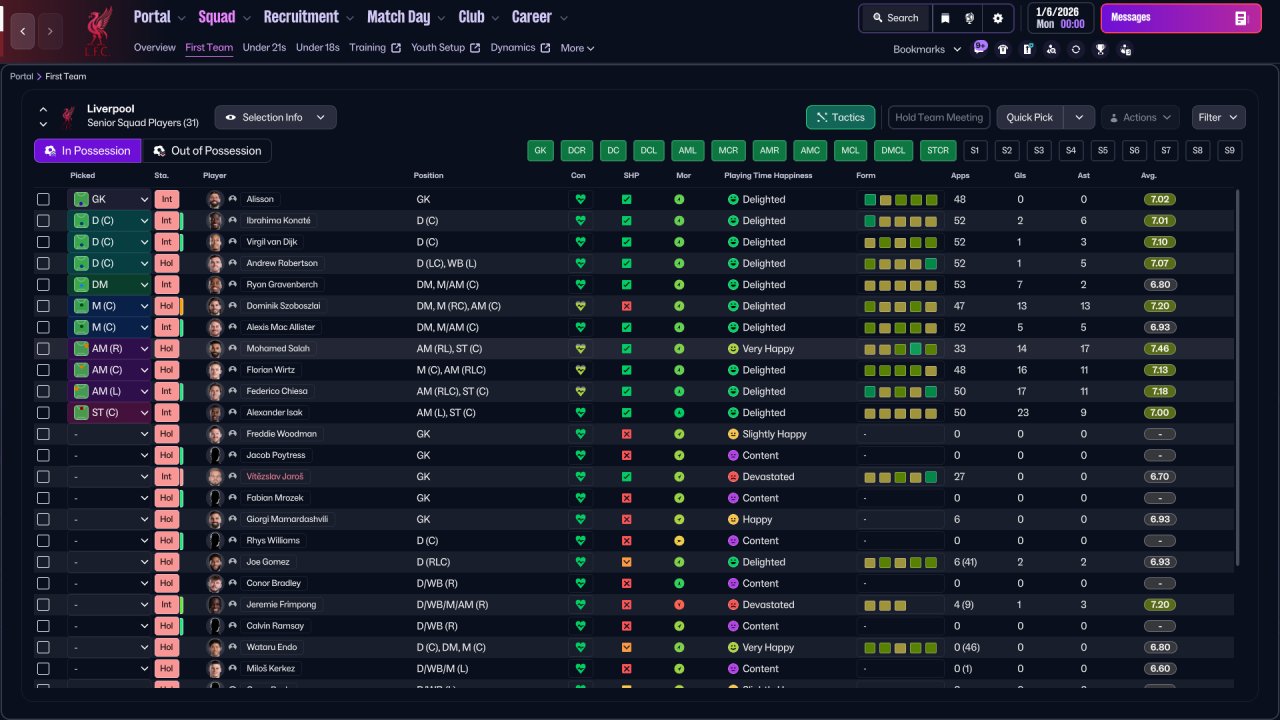Click Mohamed Salah's player face portrait
The image size is (1280, 720).
pos(214,349)
